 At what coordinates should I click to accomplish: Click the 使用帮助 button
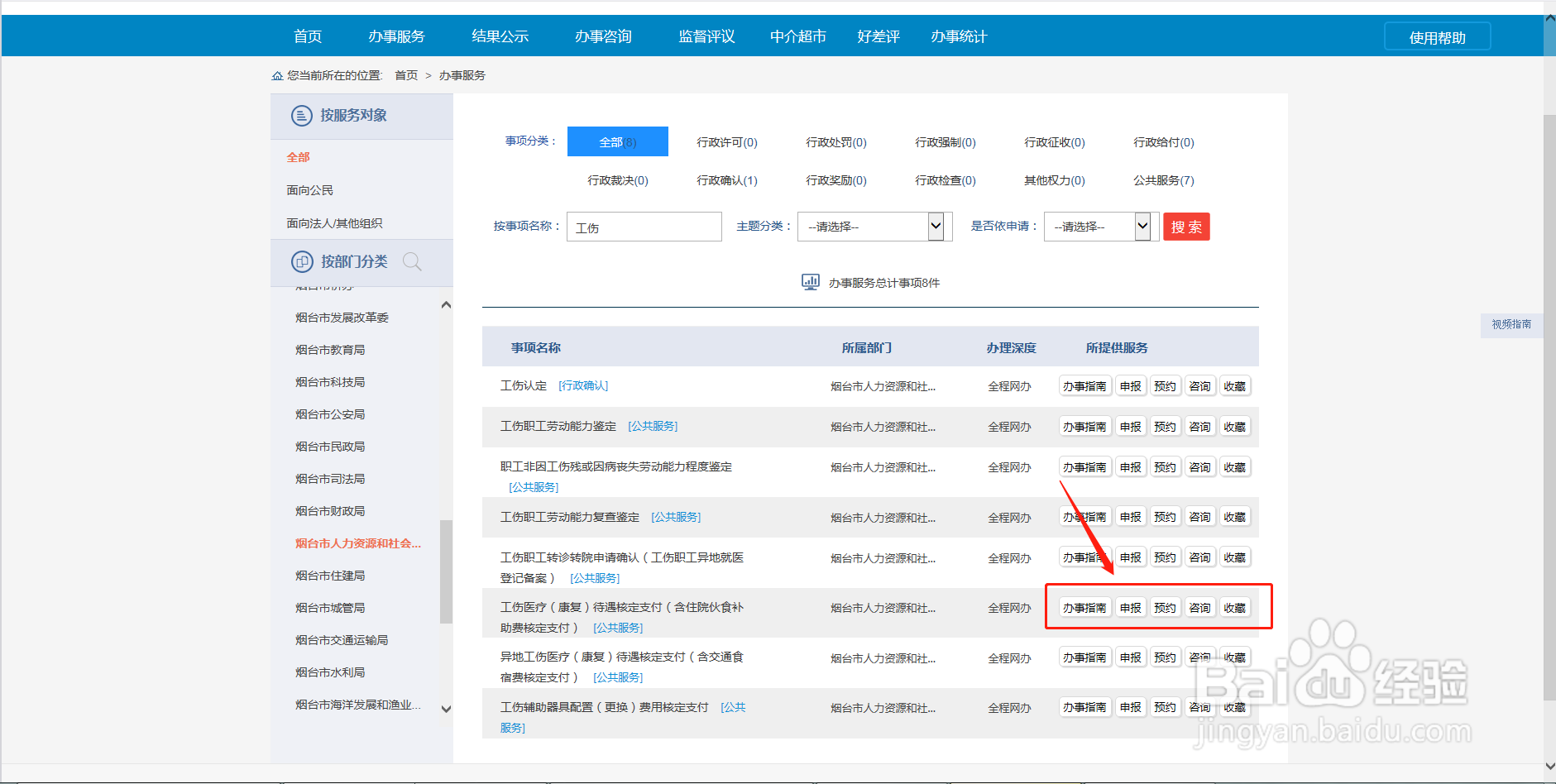coord(1437,36)
